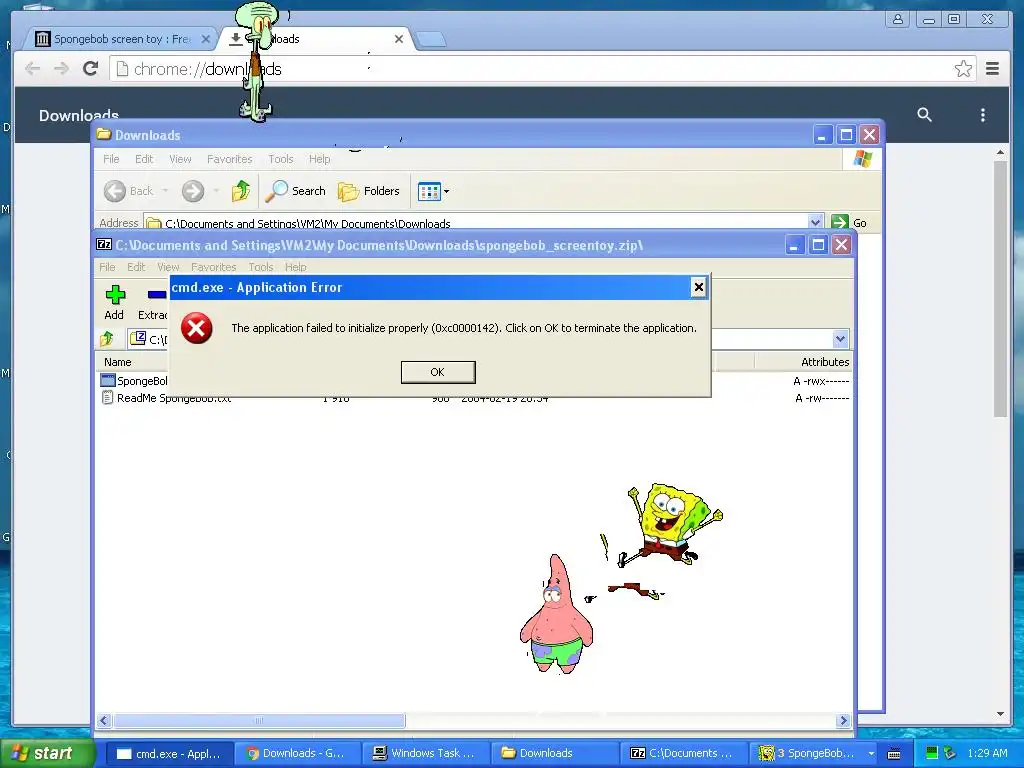Viewport: 1024px width, 768px height.
Task: Open File menu in 7-Zip window
Action: [107, 267]
